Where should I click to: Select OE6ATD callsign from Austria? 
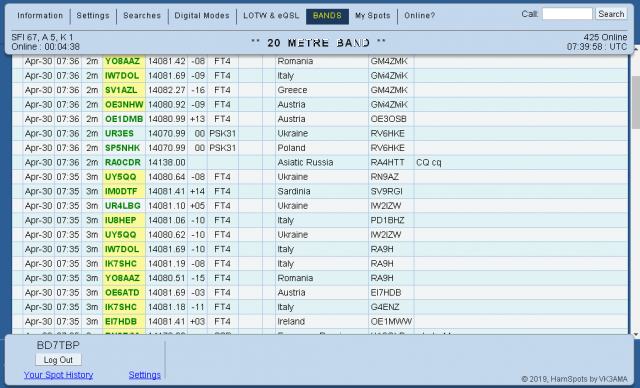pos(122,293)
